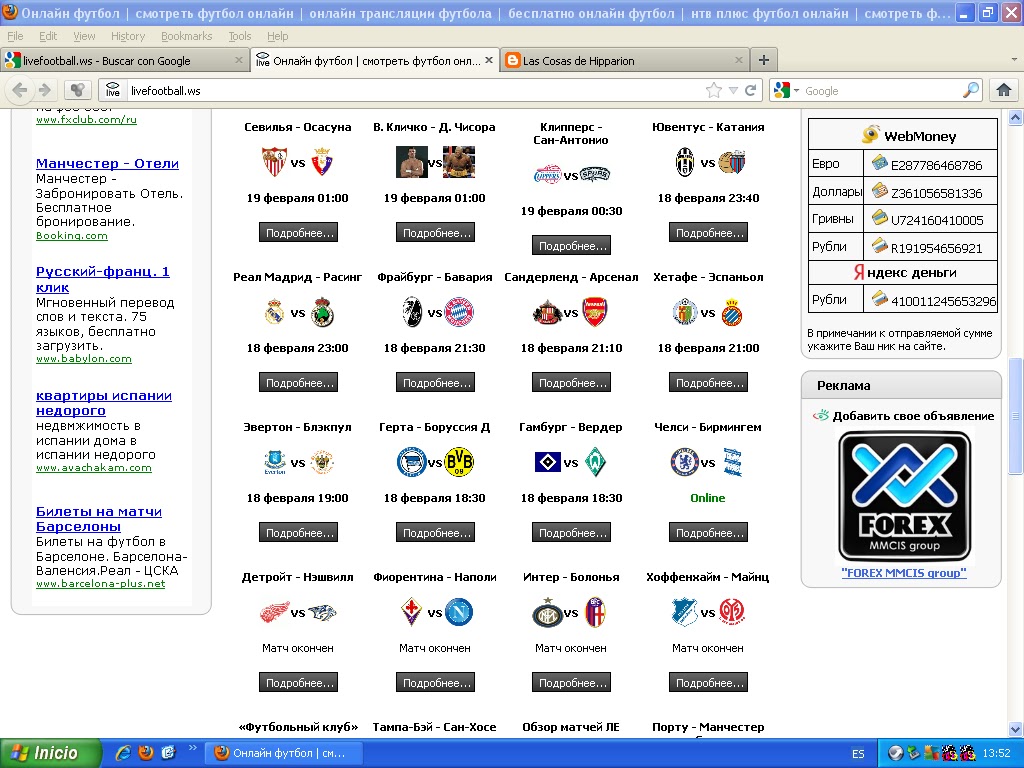The width and height of the screenshot is (1024, 768).
Task: Open the Edit menu
Action: (48, 36)
